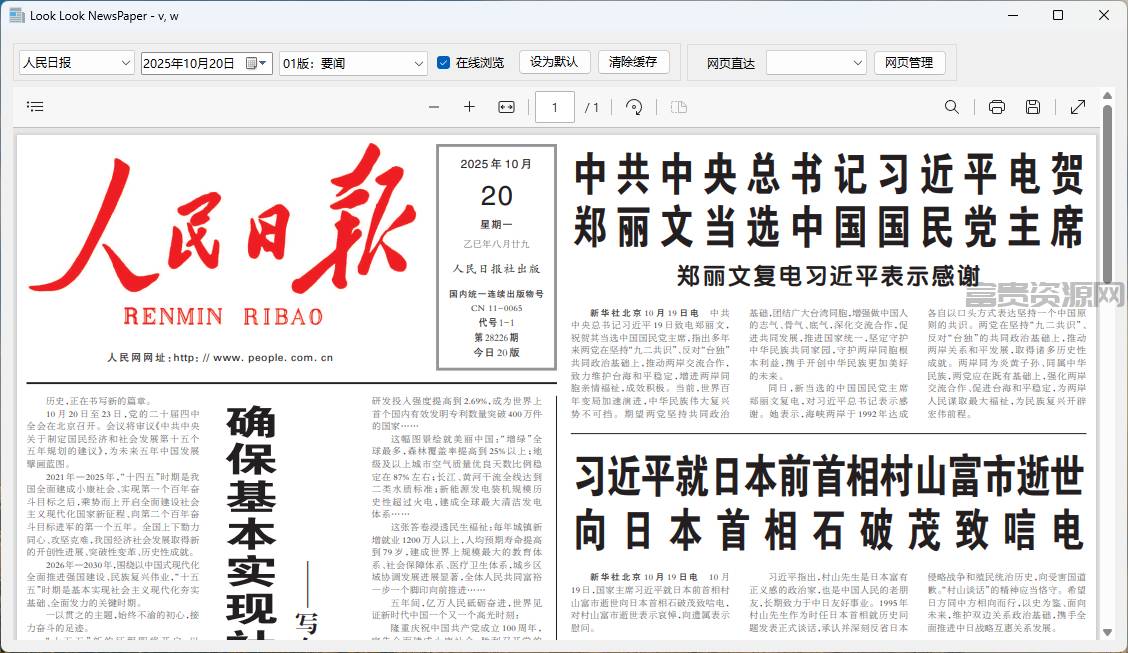
Task: Minimize the Look Look NewsPaper window
Action: pos(1013,15)
